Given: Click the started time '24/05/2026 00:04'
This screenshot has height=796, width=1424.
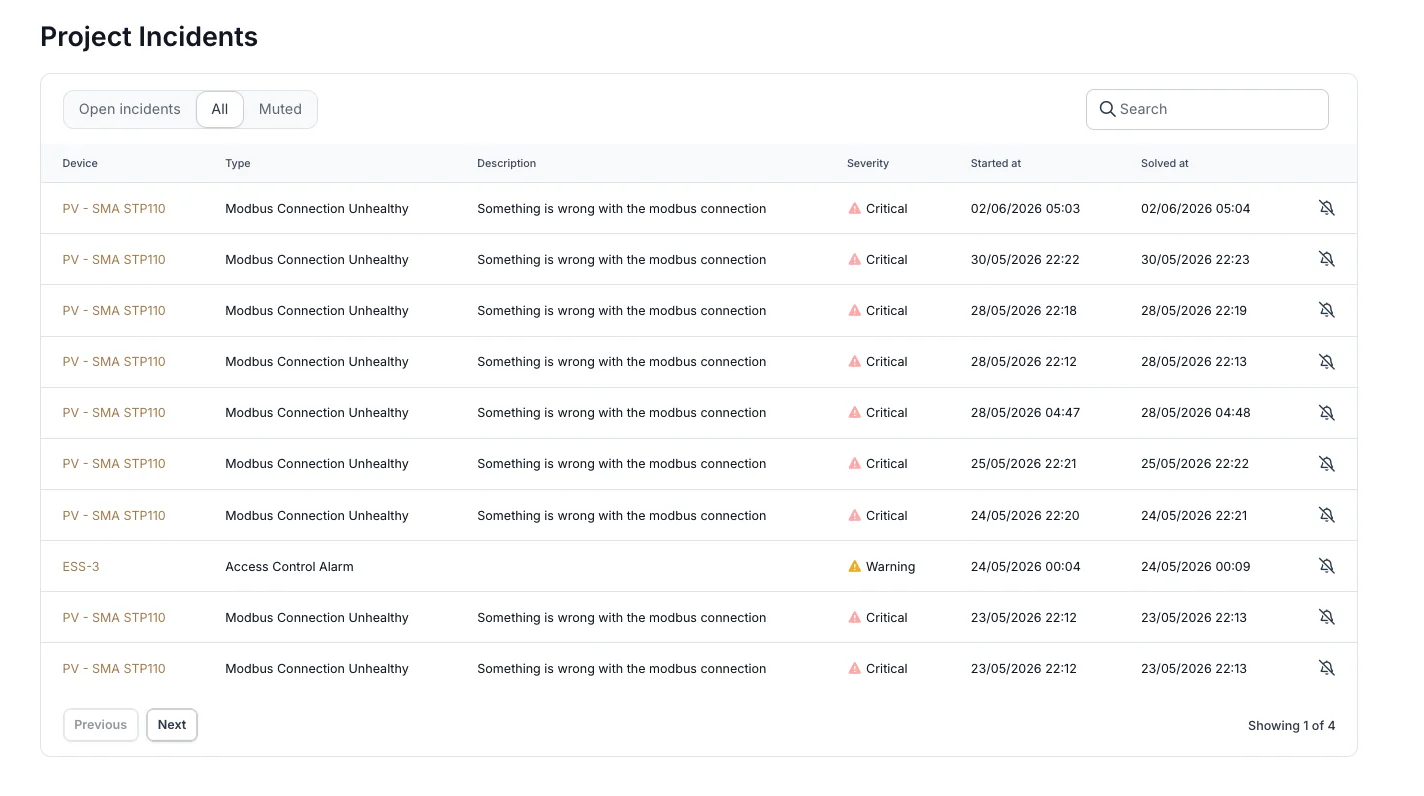Looking at the screenshot, I should point(1025,566).
